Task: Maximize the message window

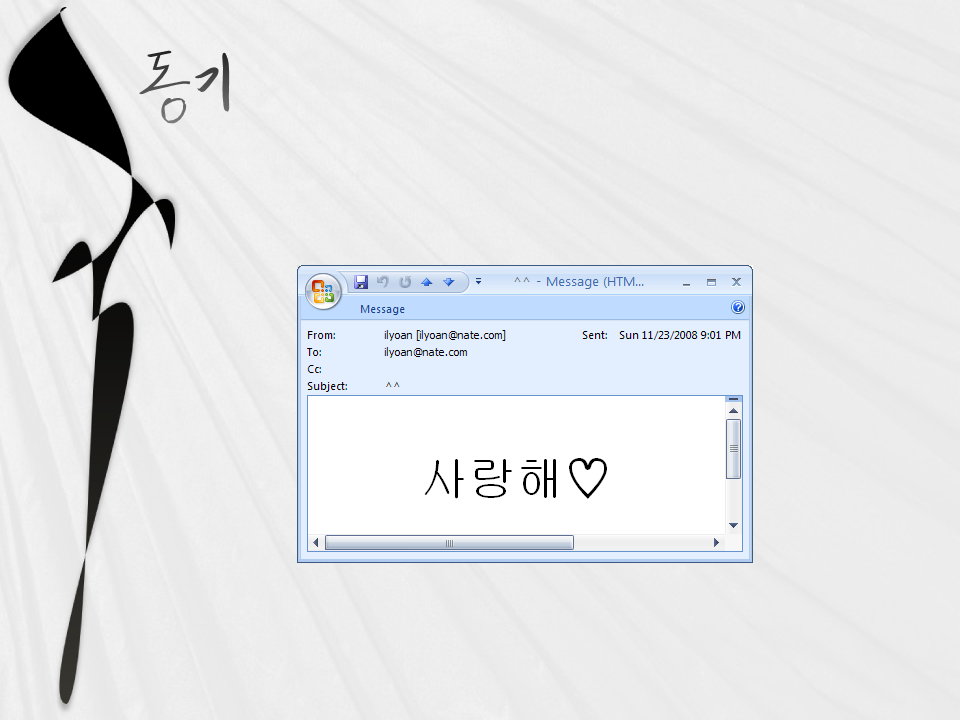Action: [x=711, y=282]
